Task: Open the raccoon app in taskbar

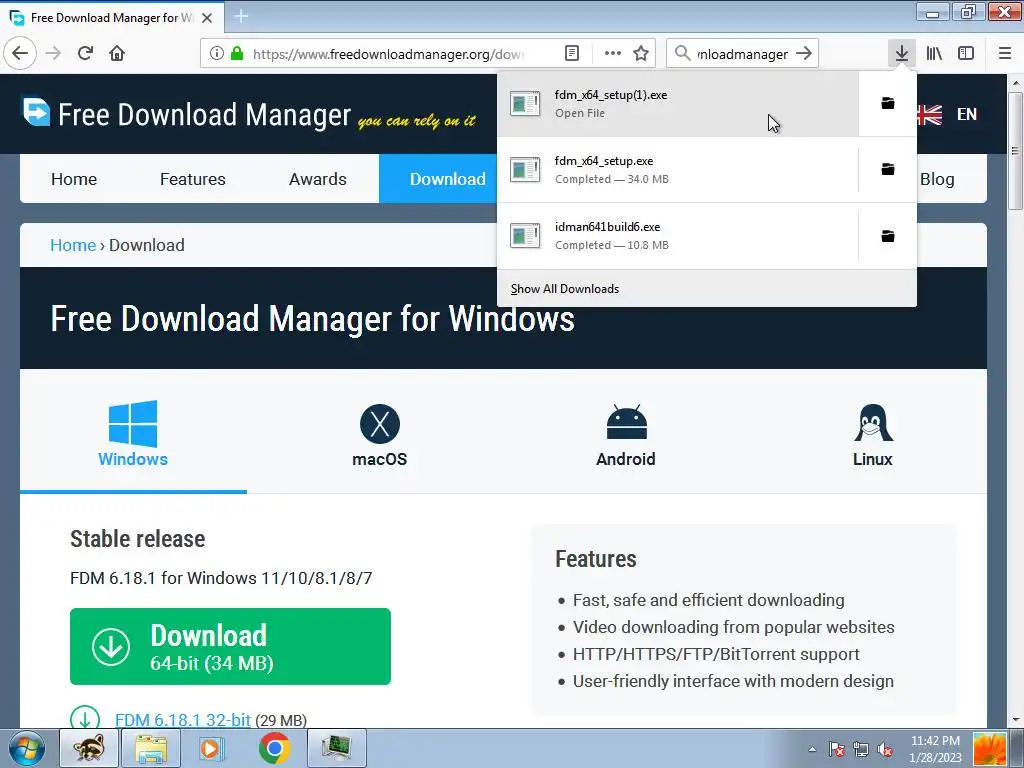Action: coord(89,748)
